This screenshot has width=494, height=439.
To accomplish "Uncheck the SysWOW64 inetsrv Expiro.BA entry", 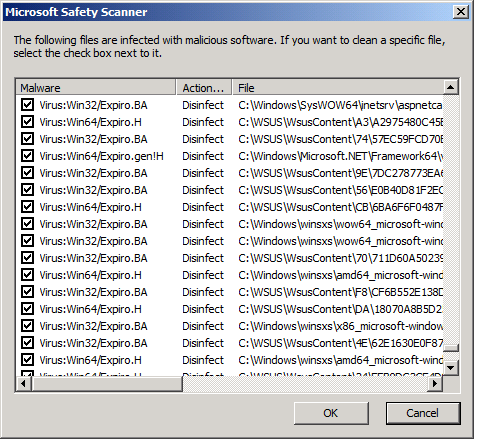I will (27, 105).
